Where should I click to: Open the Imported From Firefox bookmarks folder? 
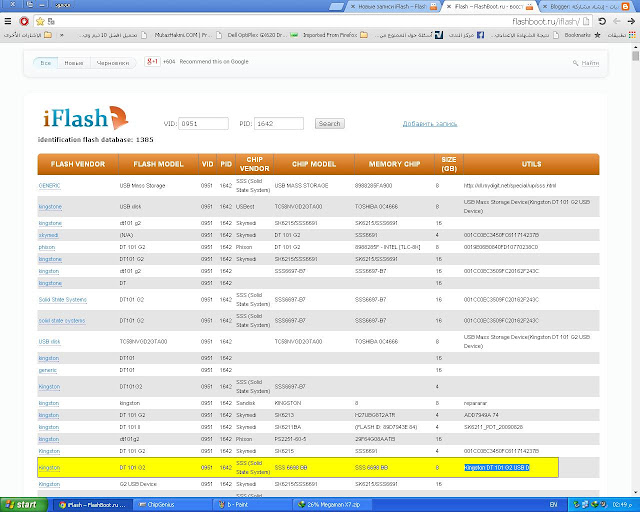coord(336,35)
